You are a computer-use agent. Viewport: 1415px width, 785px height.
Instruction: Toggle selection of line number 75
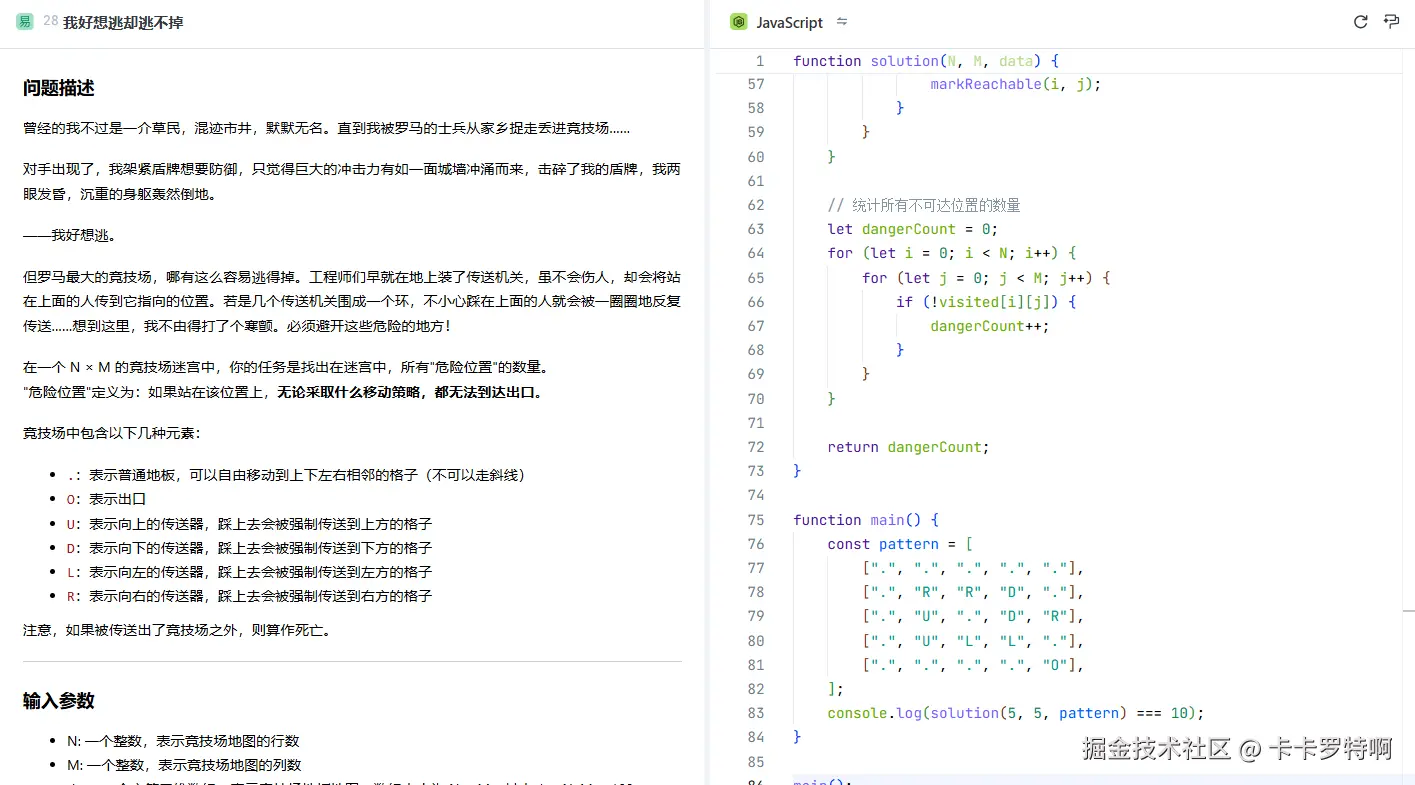click(x=755, y=519)
